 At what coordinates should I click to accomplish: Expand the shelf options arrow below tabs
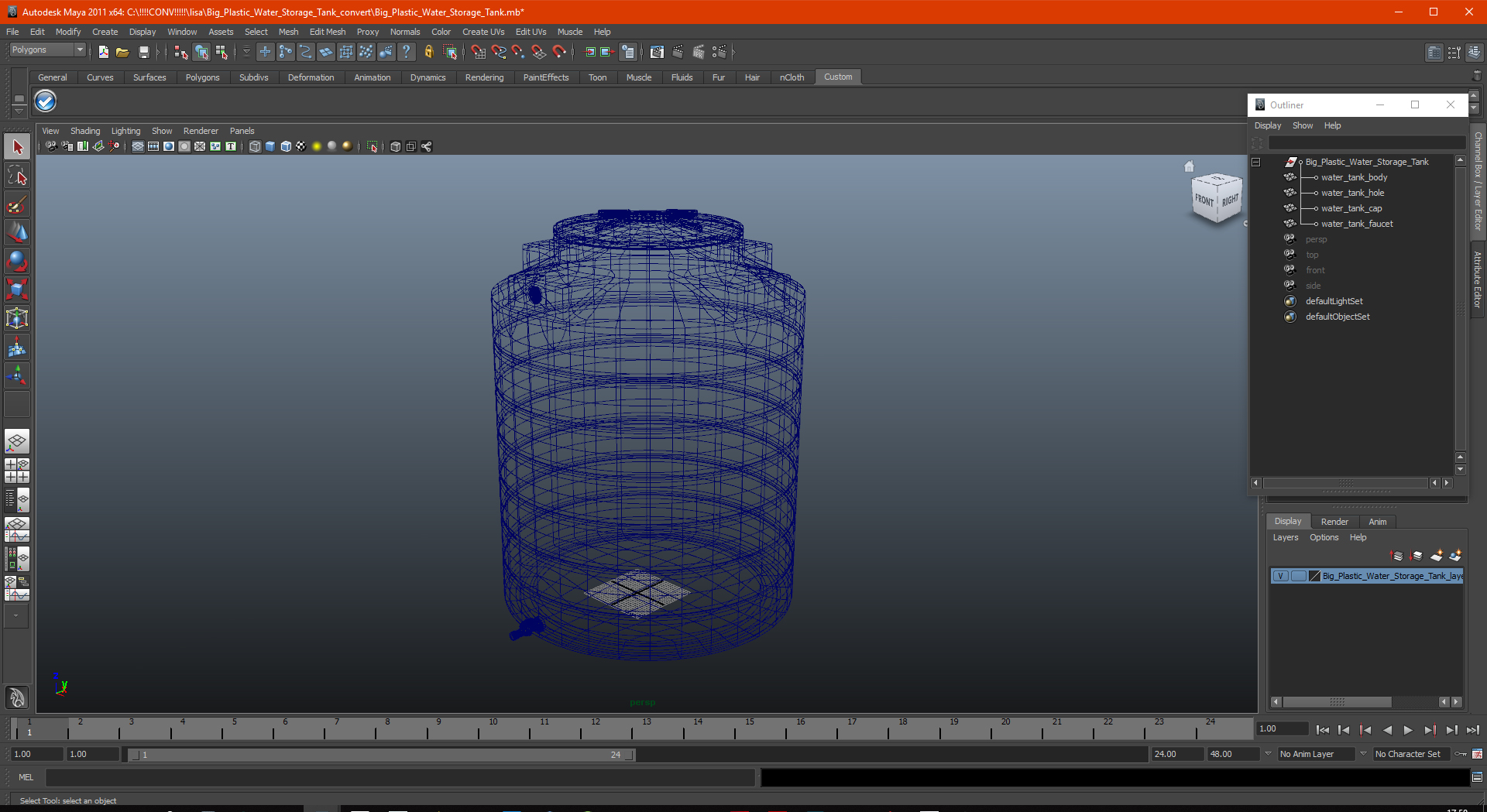(19, 110)
